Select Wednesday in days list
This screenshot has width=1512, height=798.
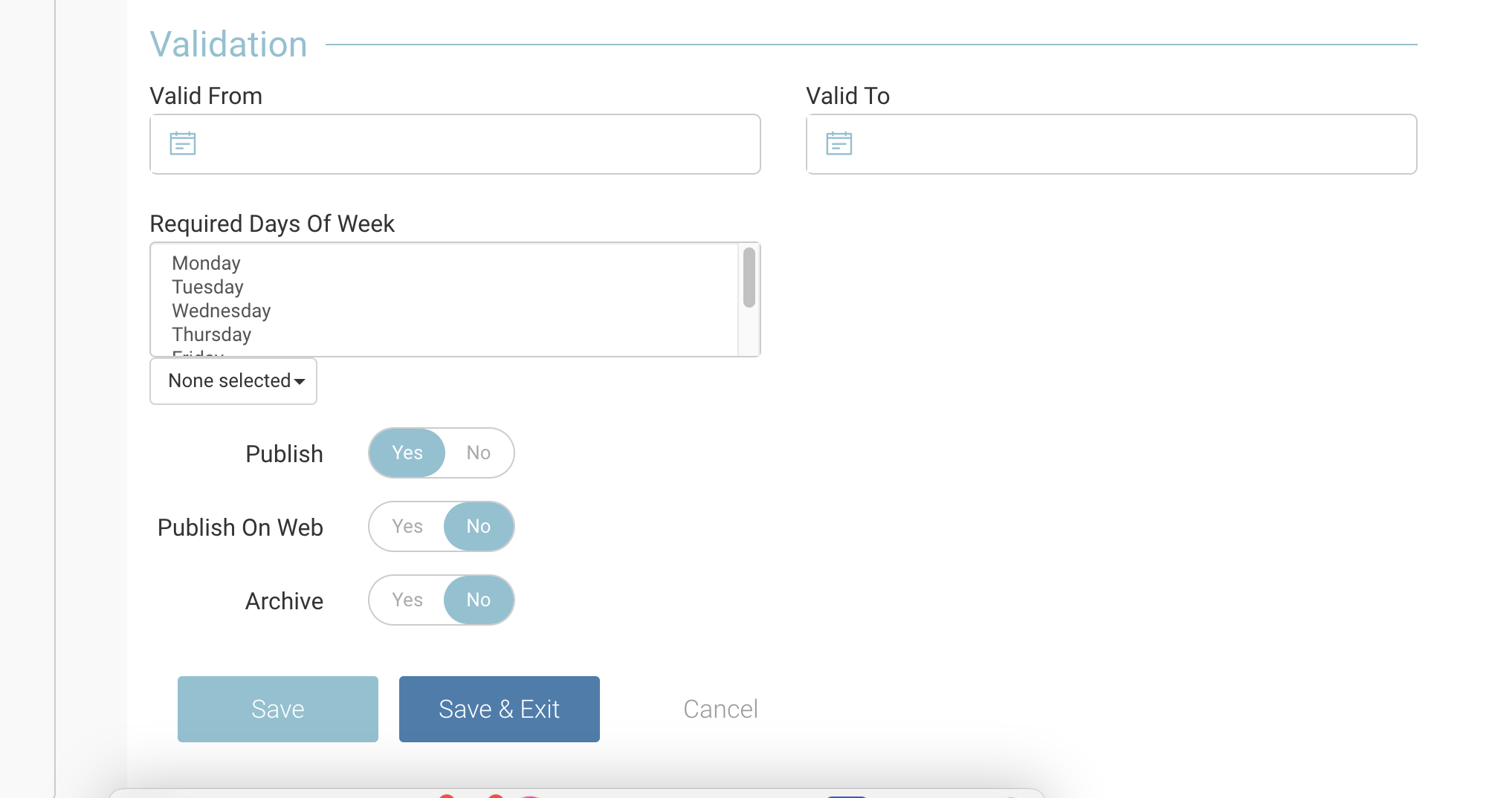[x=222, y=311]
